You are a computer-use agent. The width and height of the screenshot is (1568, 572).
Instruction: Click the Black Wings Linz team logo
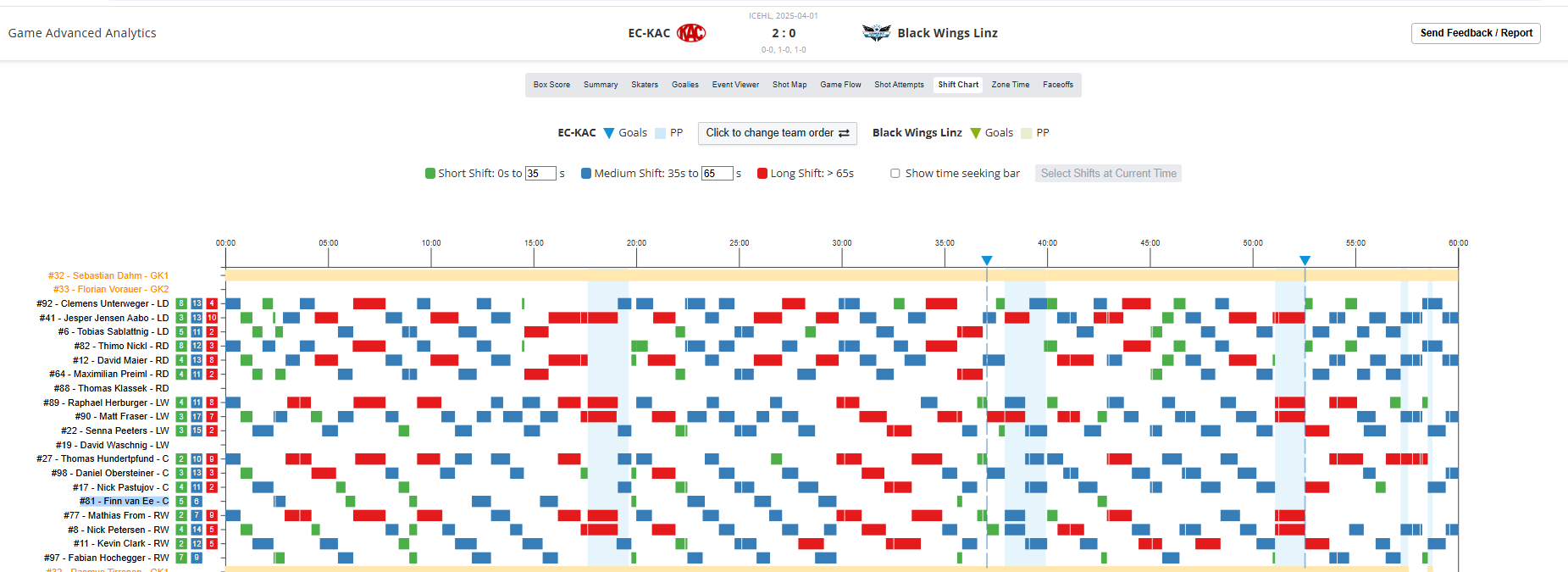(876, 33)
